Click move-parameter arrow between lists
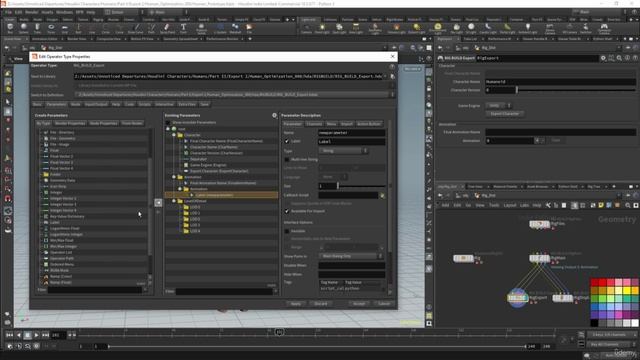This screenshot has height=360, width=640. click(158, 202)
